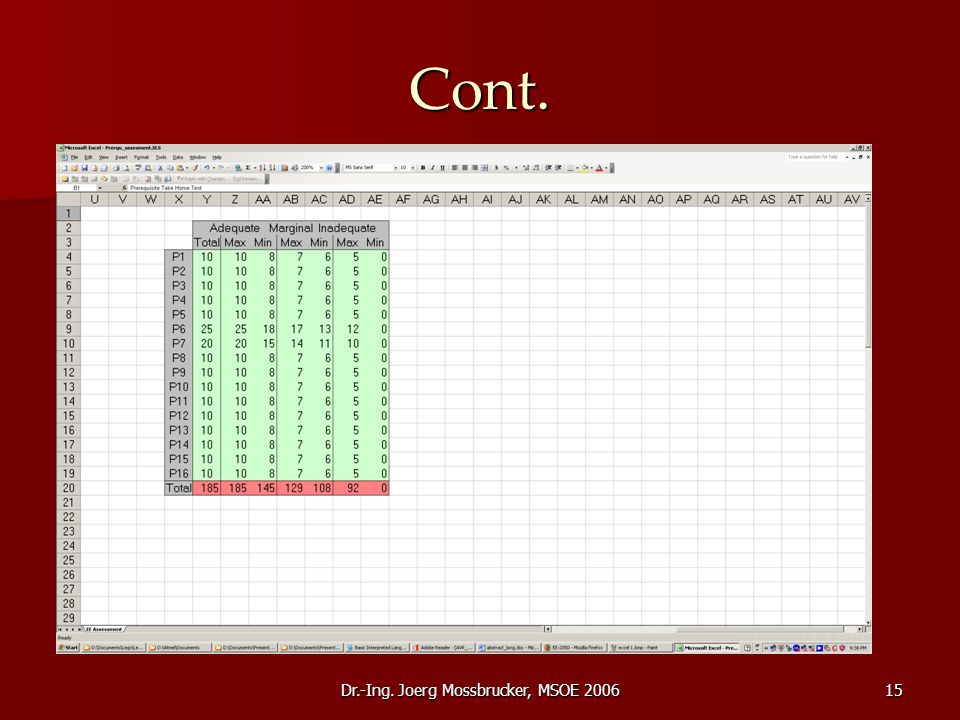Select row header 20
This screenshot has height=720, width=960.
[68, 488]
